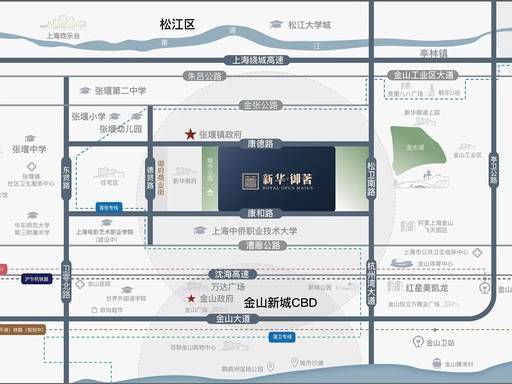Click the 金山大道 road label
The image size is (512, 384).
click(233, 319)
